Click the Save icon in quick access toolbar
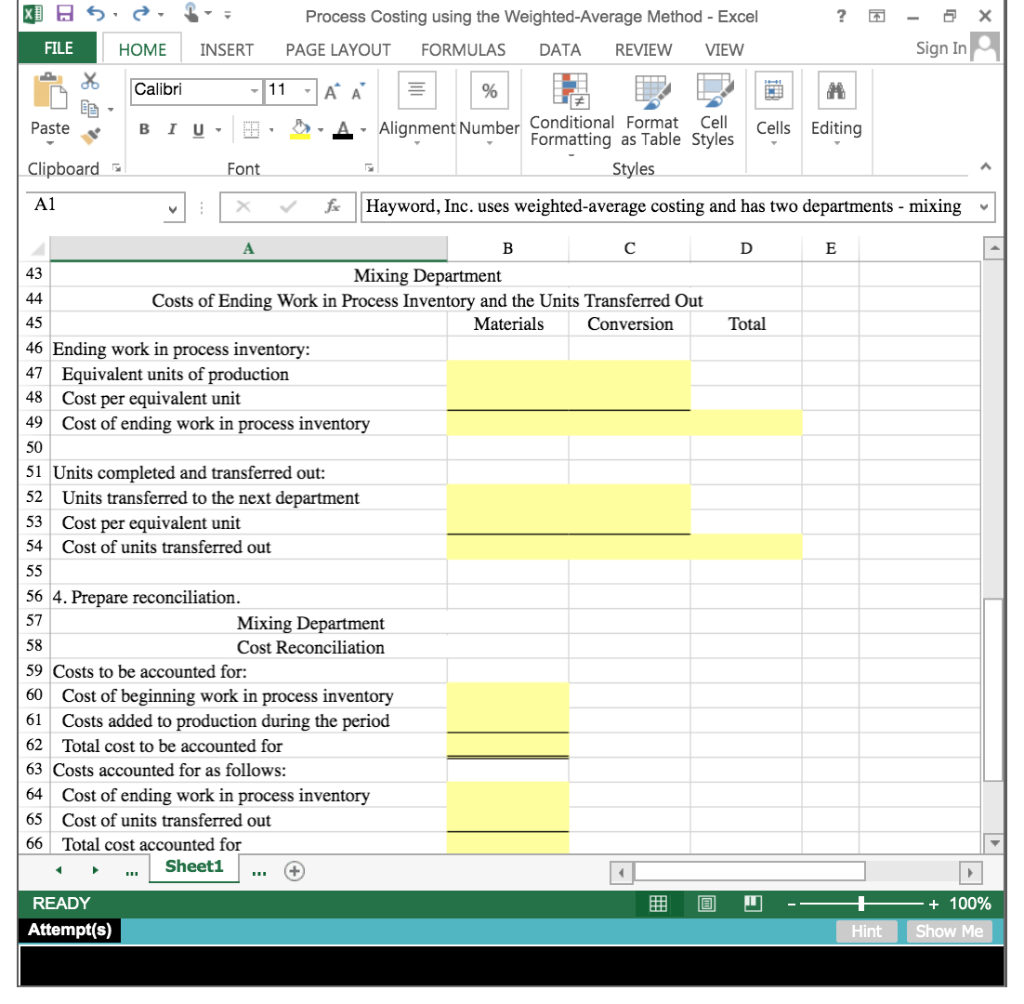The width and height of the screenshot is (1024, 1004). click(65, 13)
